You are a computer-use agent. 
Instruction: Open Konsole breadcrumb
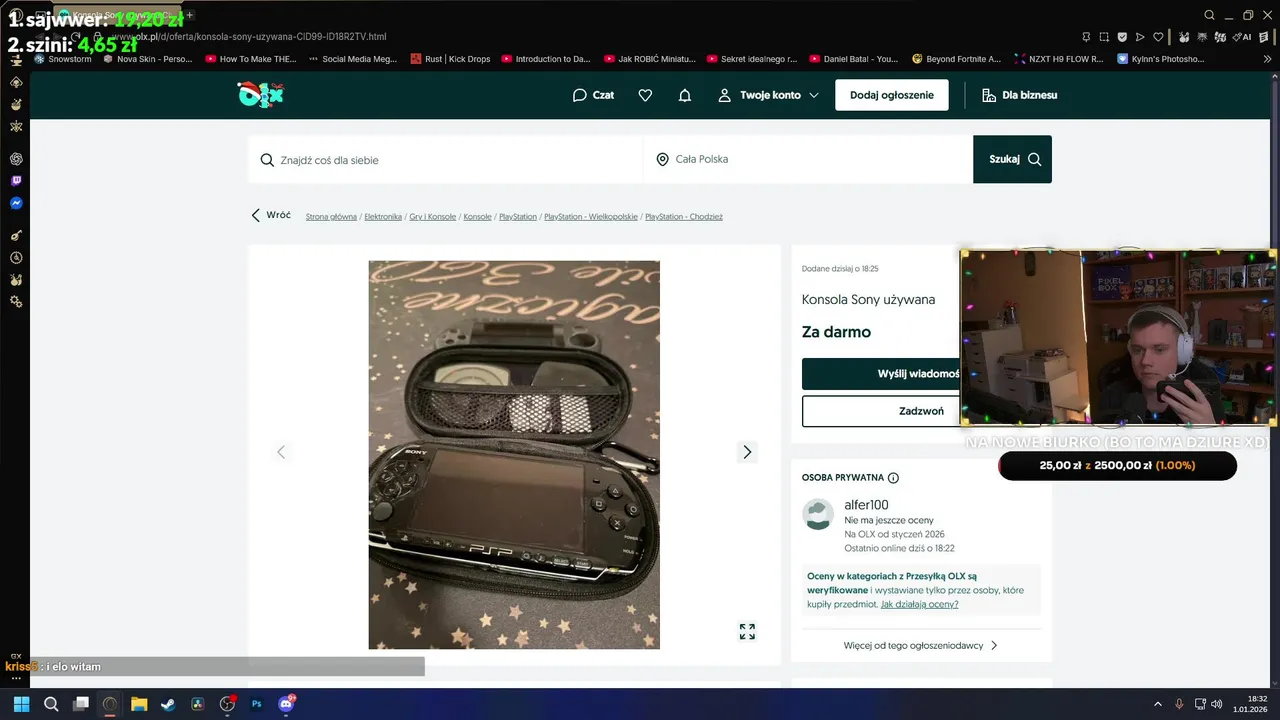[x=478, y=217]
